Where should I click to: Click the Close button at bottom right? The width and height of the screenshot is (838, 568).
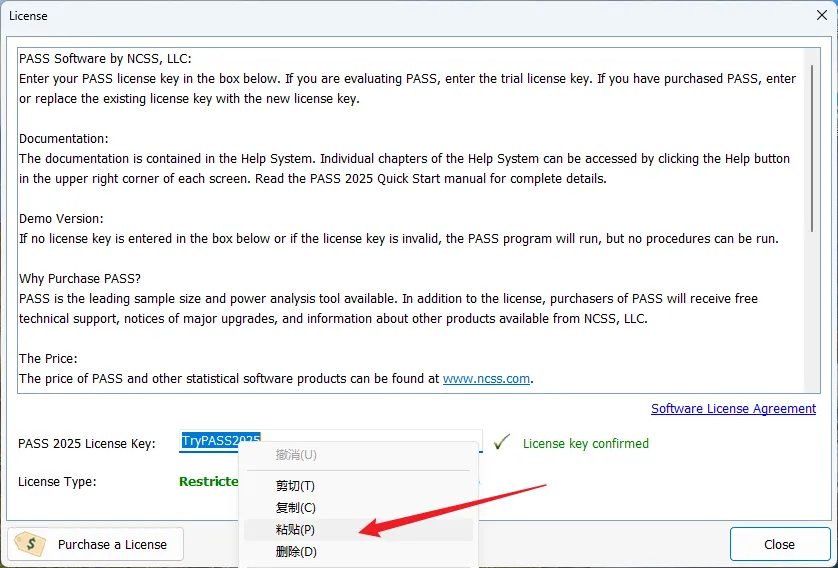(780, 544)
